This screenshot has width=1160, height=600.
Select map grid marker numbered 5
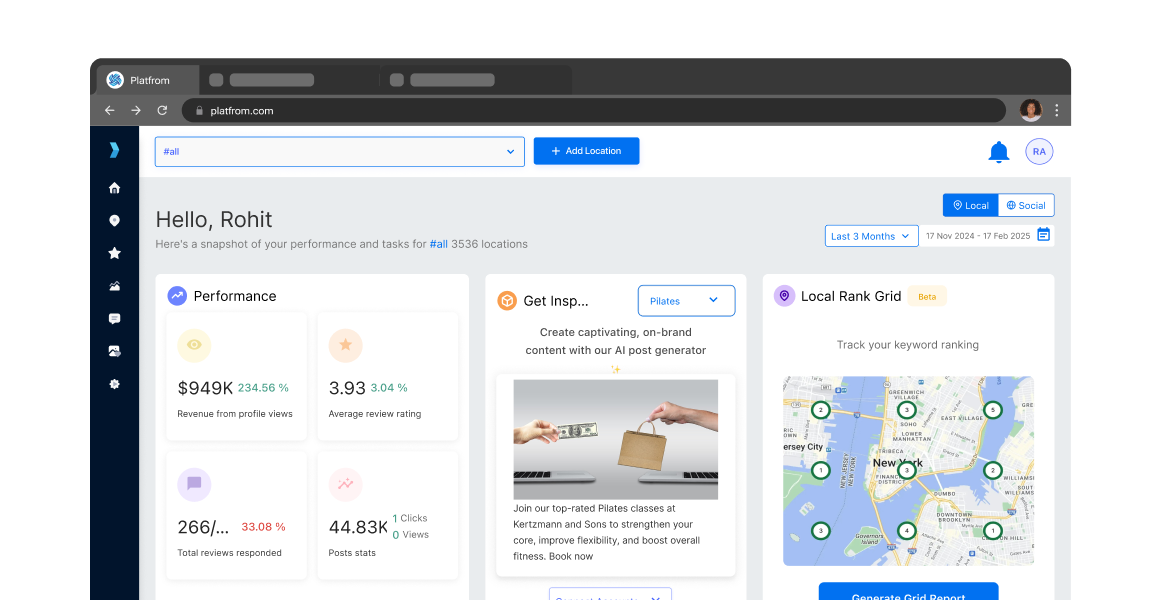[x=993, y=410]
